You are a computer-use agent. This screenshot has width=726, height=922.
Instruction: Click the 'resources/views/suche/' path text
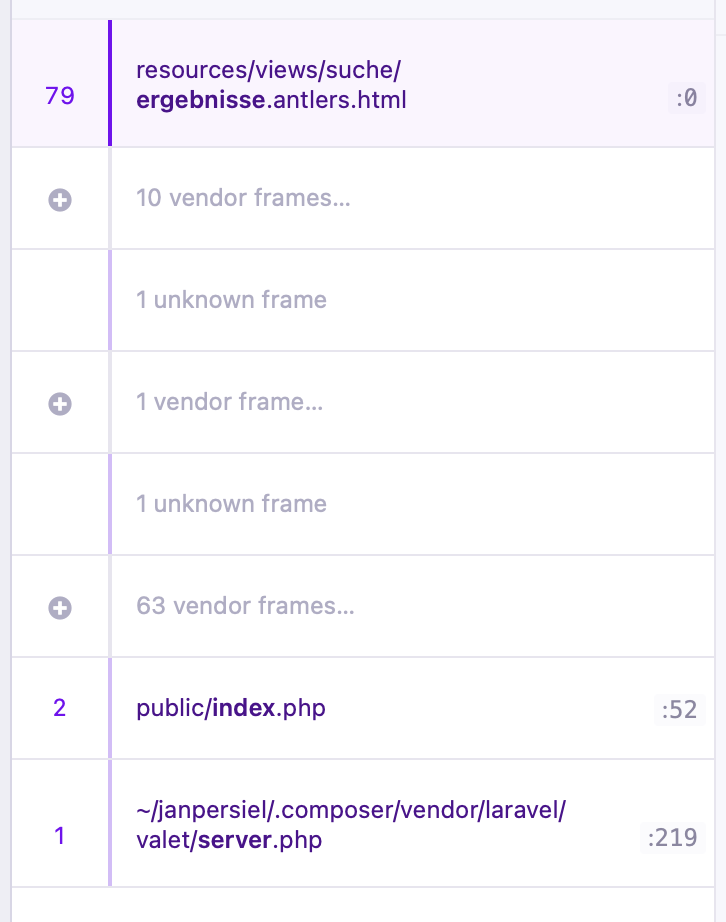tap(269, 70)
